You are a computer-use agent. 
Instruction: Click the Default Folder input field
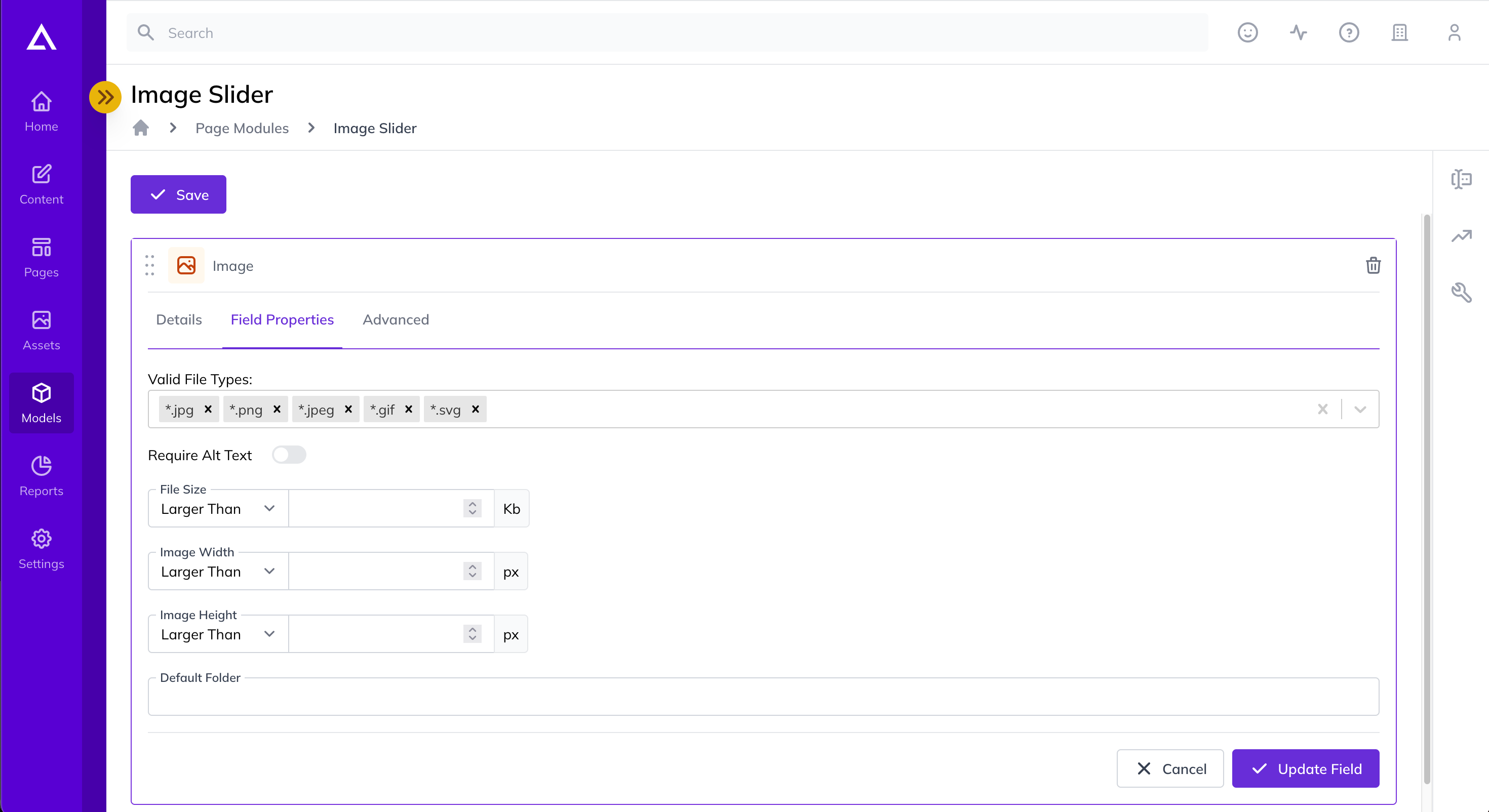tap(763, 697)
